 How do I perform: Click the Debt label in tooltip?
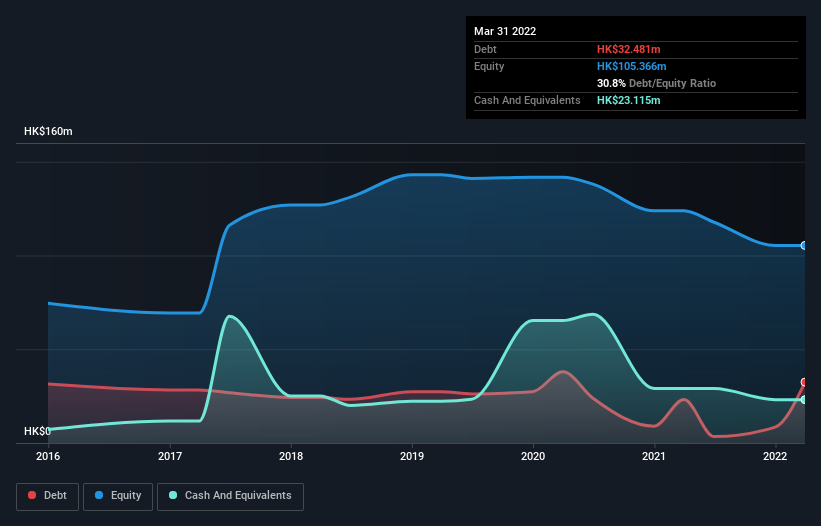point(485,49)
